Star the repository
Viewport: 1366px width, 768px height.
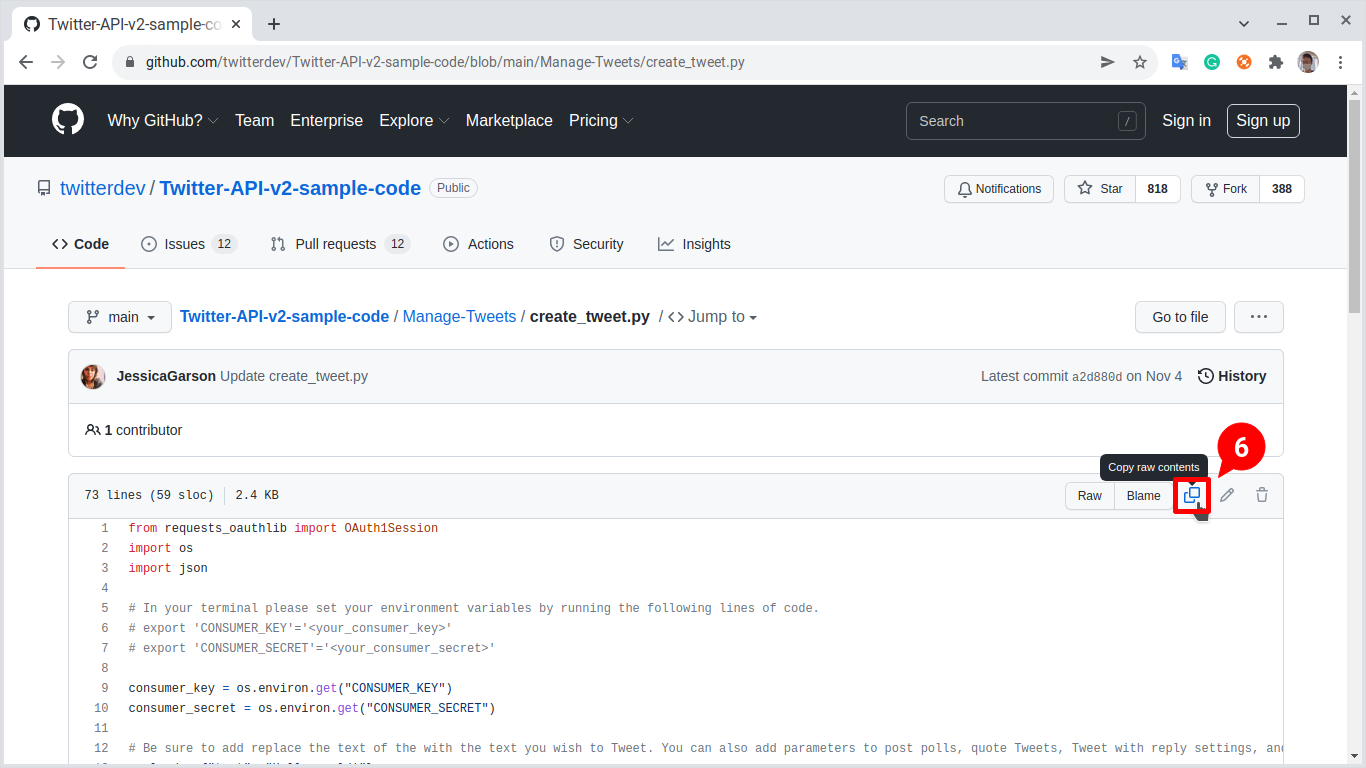pyautogui.click(x=1098, y=188)
